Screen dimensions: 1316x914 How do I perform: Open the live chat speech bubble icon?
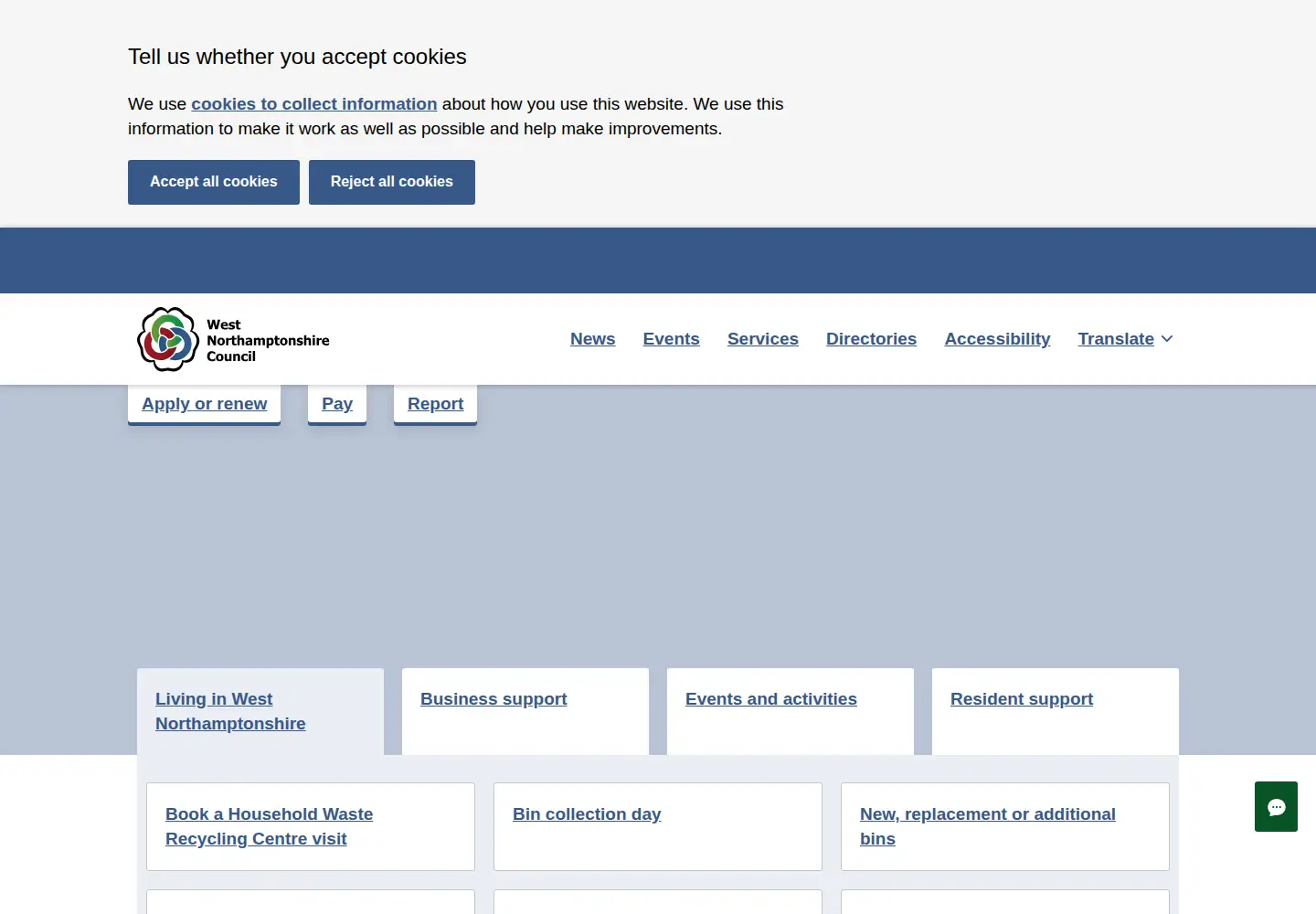pos(1276,807)
